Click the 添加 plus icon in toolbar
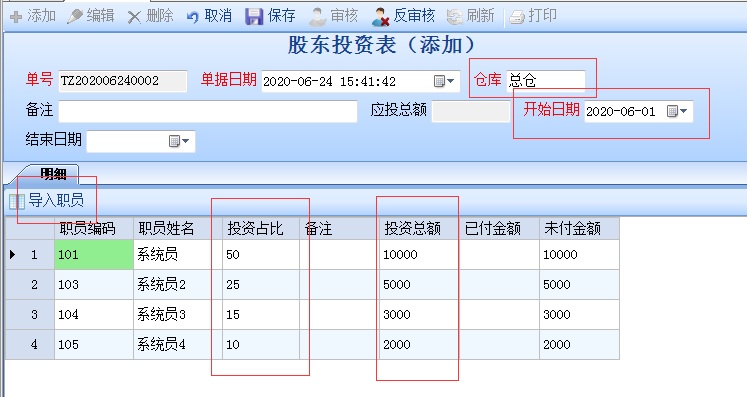The width and height of the screenshot is (750, 397). click(x=16, y=17)
